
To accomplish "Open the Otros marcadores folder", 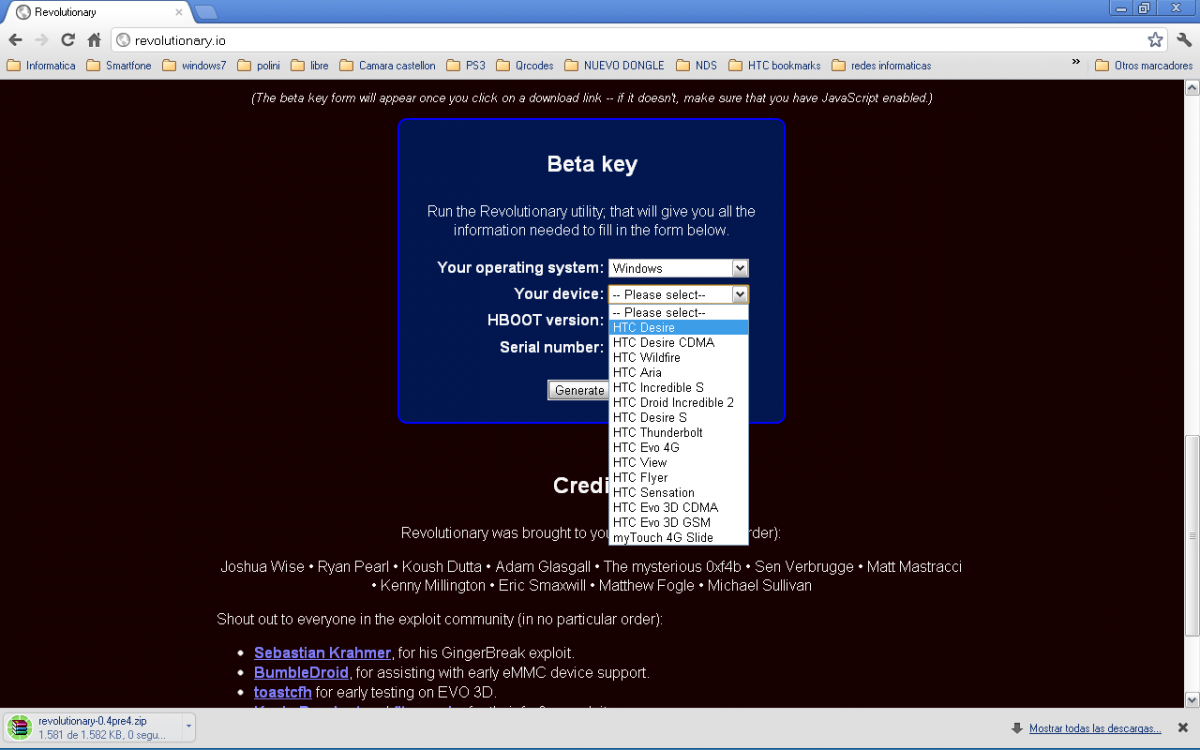I will (1144, 66).
